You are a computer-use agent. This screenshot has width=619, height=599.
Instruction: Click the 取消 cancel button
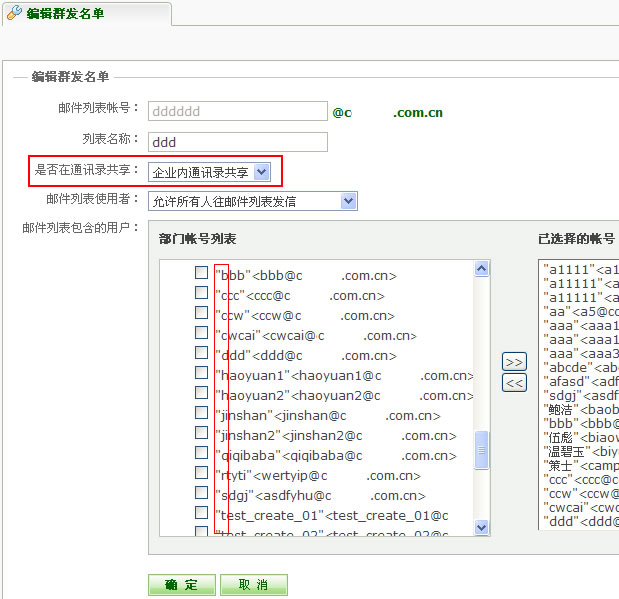[254, 585]
